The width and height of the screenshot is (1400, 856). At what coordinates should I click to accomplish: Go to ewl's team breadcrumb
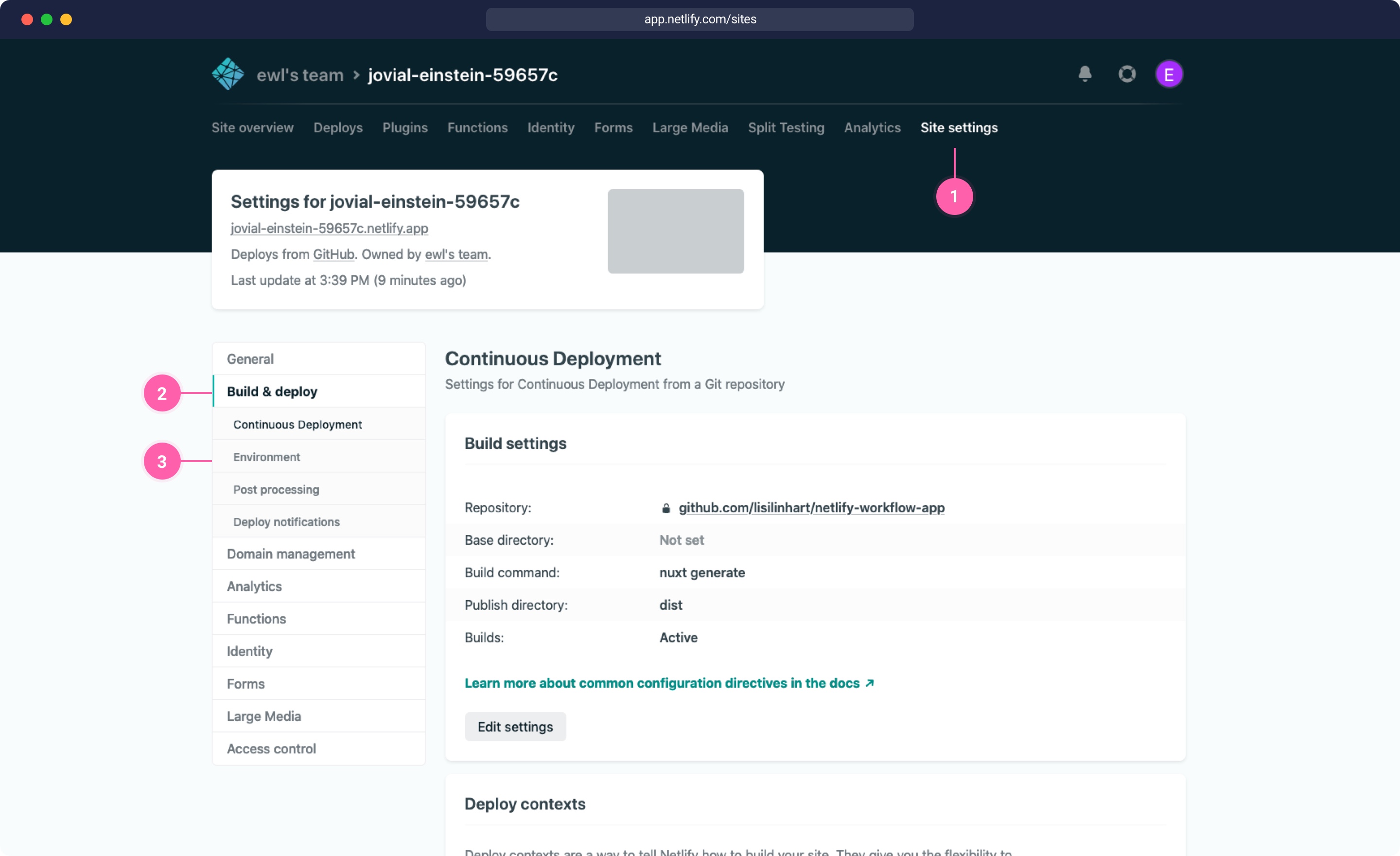300,75
